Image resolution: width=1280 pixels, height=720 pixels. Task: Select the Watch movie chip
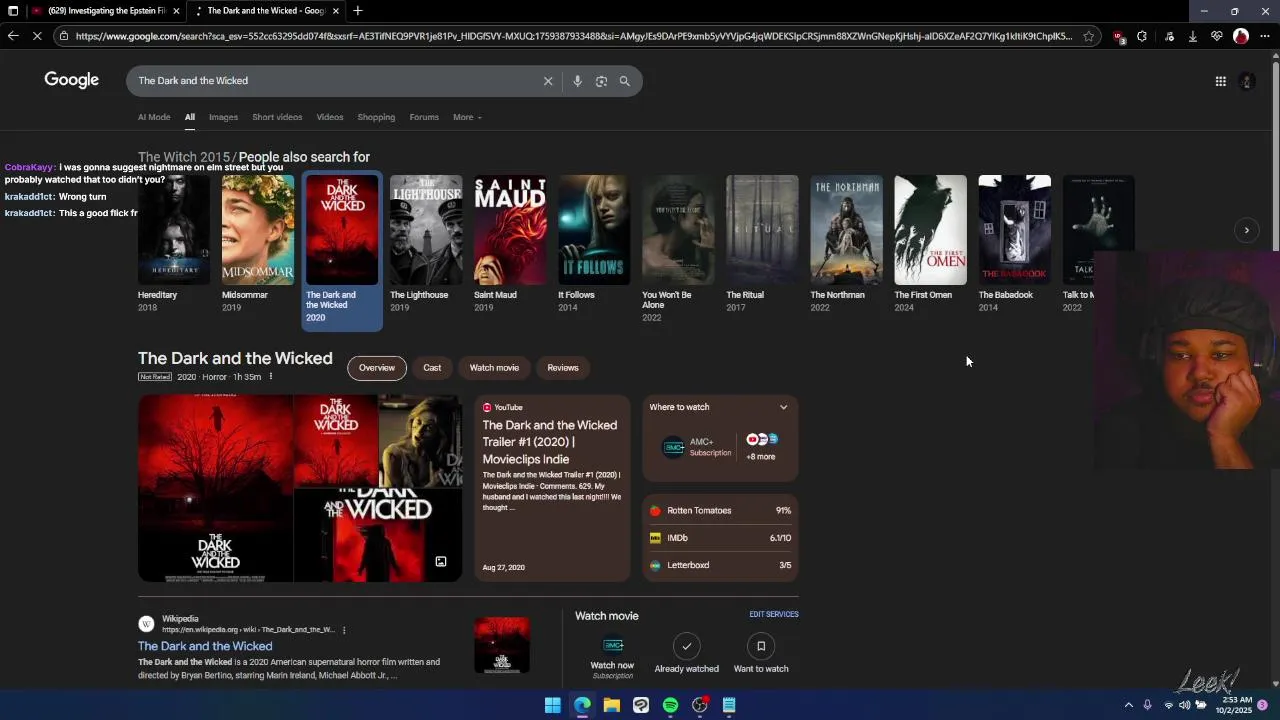pos(494,368)
